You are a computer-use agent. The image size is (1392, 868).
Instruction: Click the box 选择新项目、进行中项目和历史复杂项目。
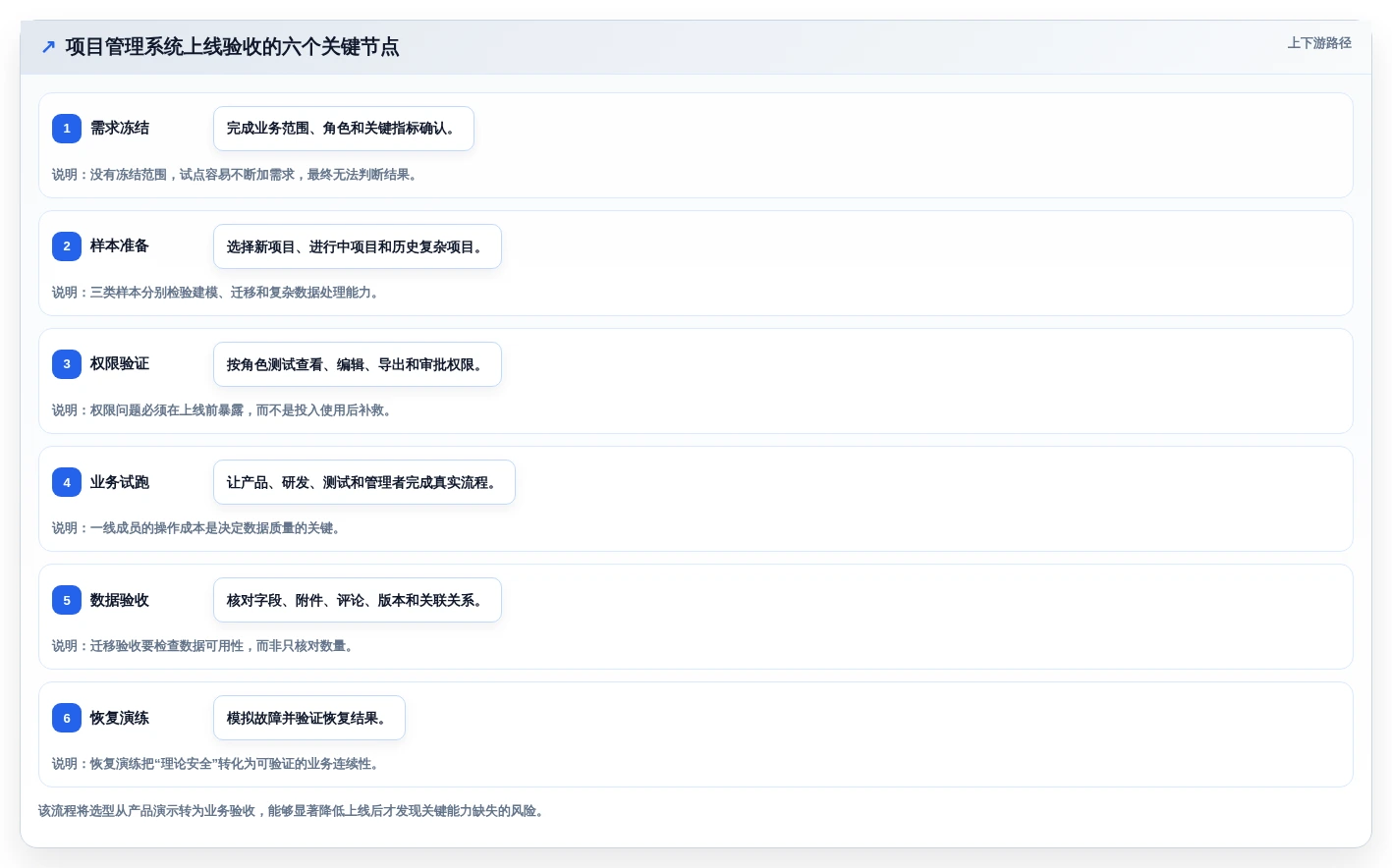pos(358,246)
